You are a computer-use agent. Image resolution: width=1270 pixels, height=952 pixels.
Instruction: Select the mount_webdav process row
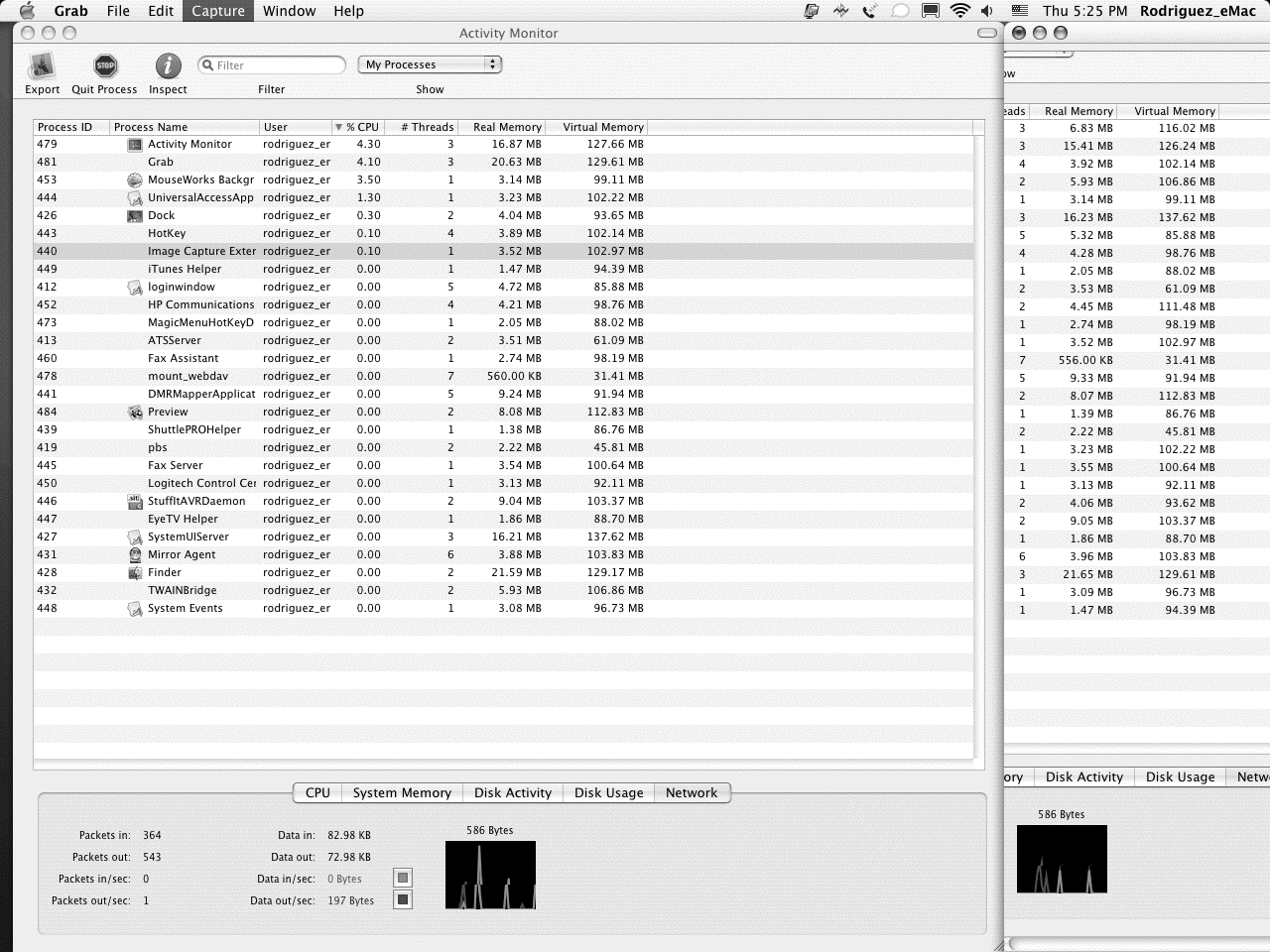(503, 377)
